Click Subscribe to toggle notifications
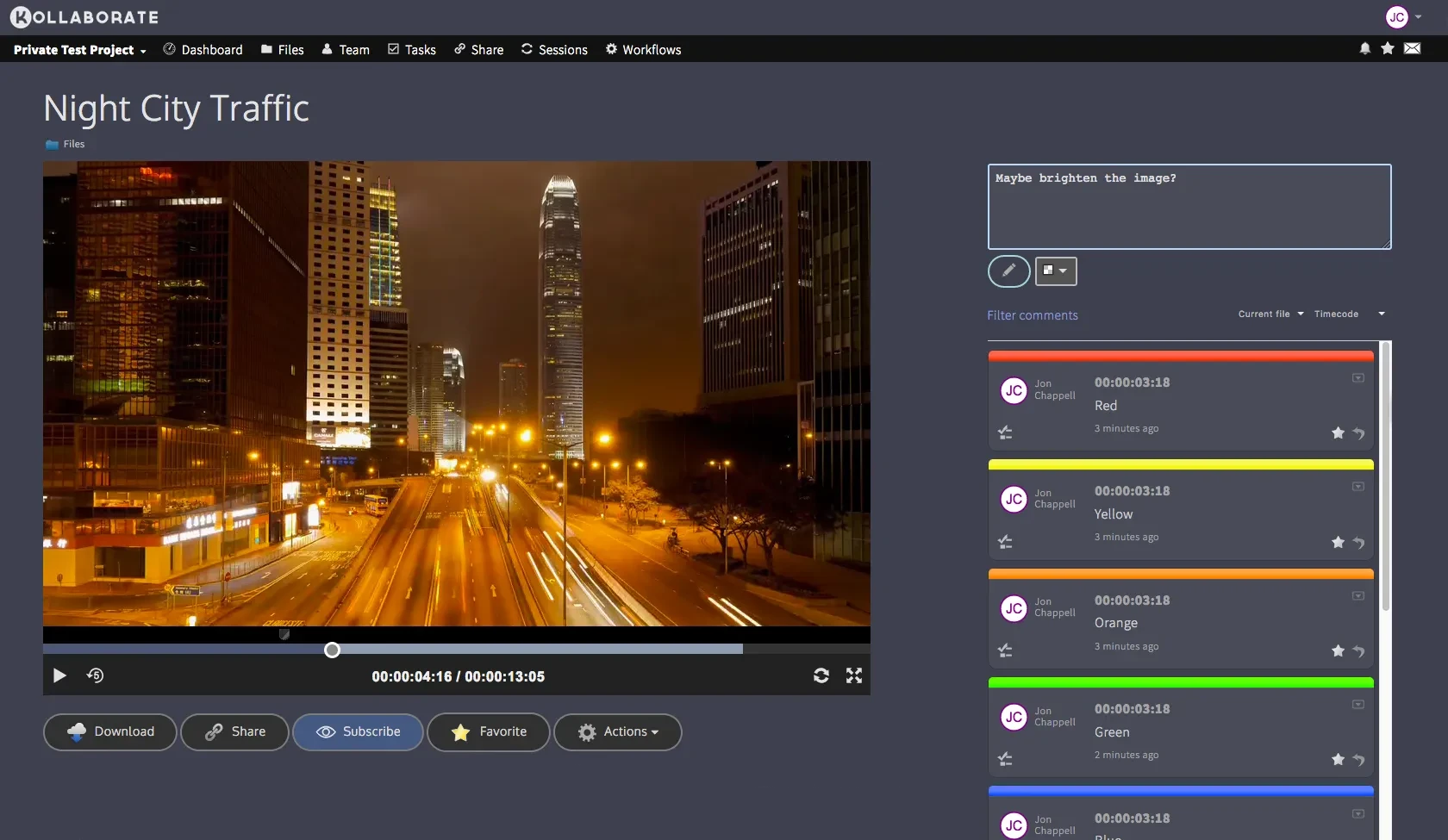Screen dimensions: 1448x840 pyautogui.click(x=358, y=731)
